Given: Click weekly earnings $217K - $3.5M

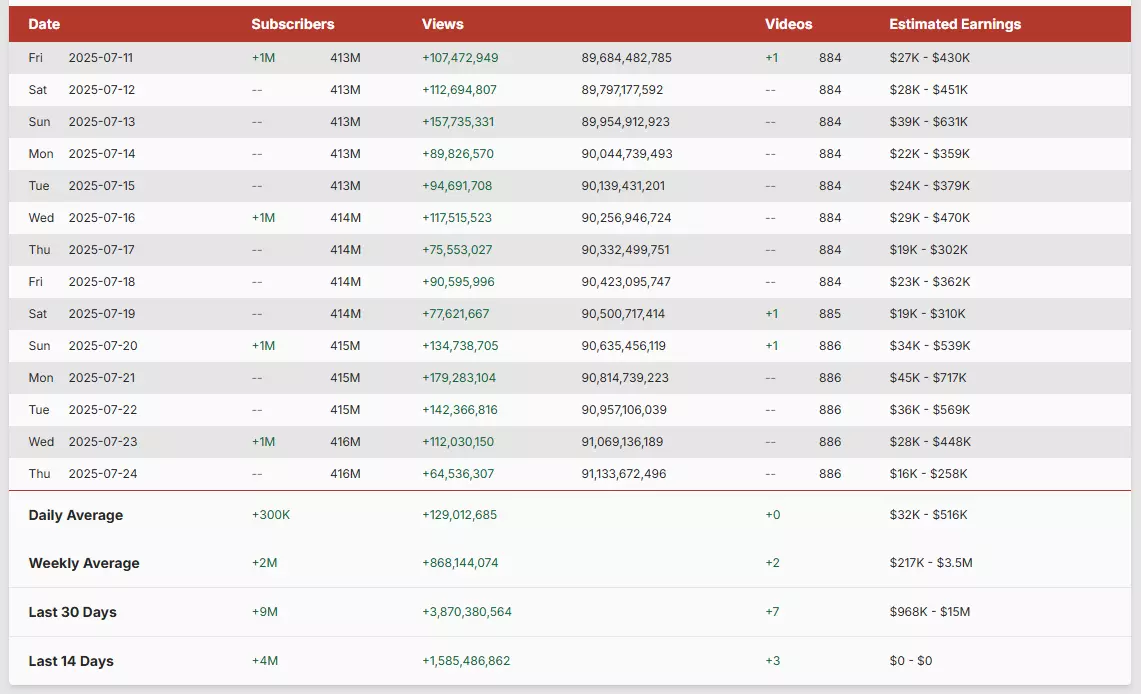Looking at the screenshot, I should pyautogui.click(x=931, y=562).
